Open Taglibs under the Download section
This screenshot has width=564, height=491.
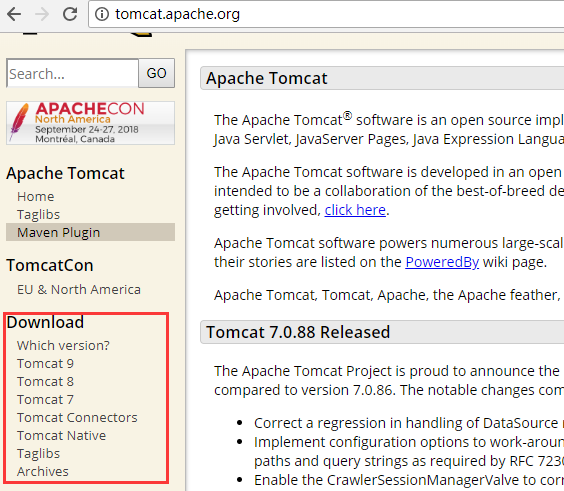coord(38,453)
